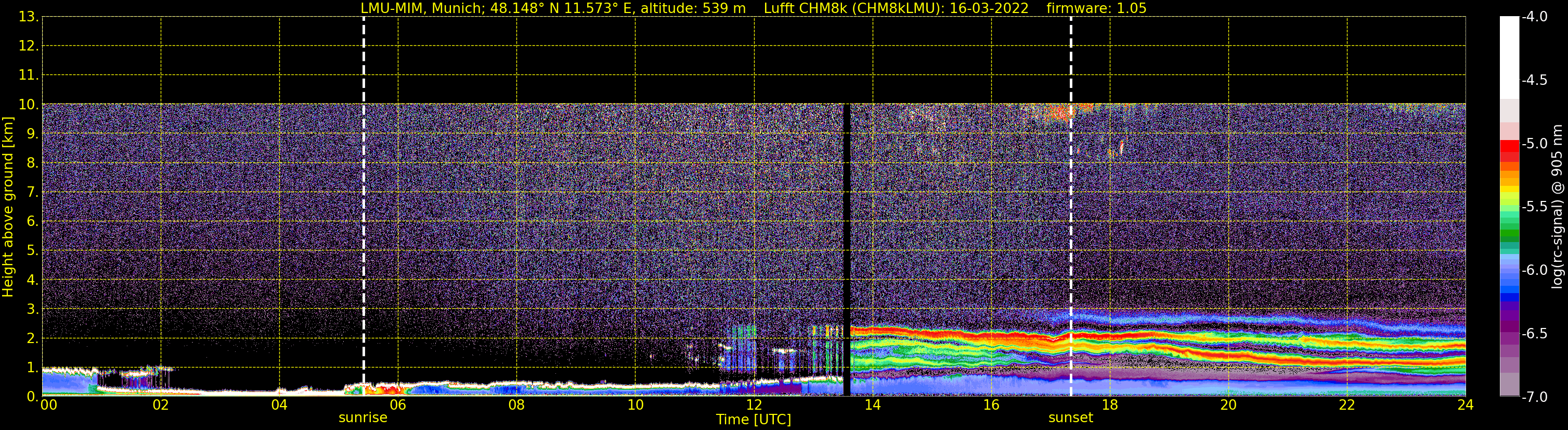
Task: Click the height-axis tick label '11.'
Action: [x=29, y=75]
